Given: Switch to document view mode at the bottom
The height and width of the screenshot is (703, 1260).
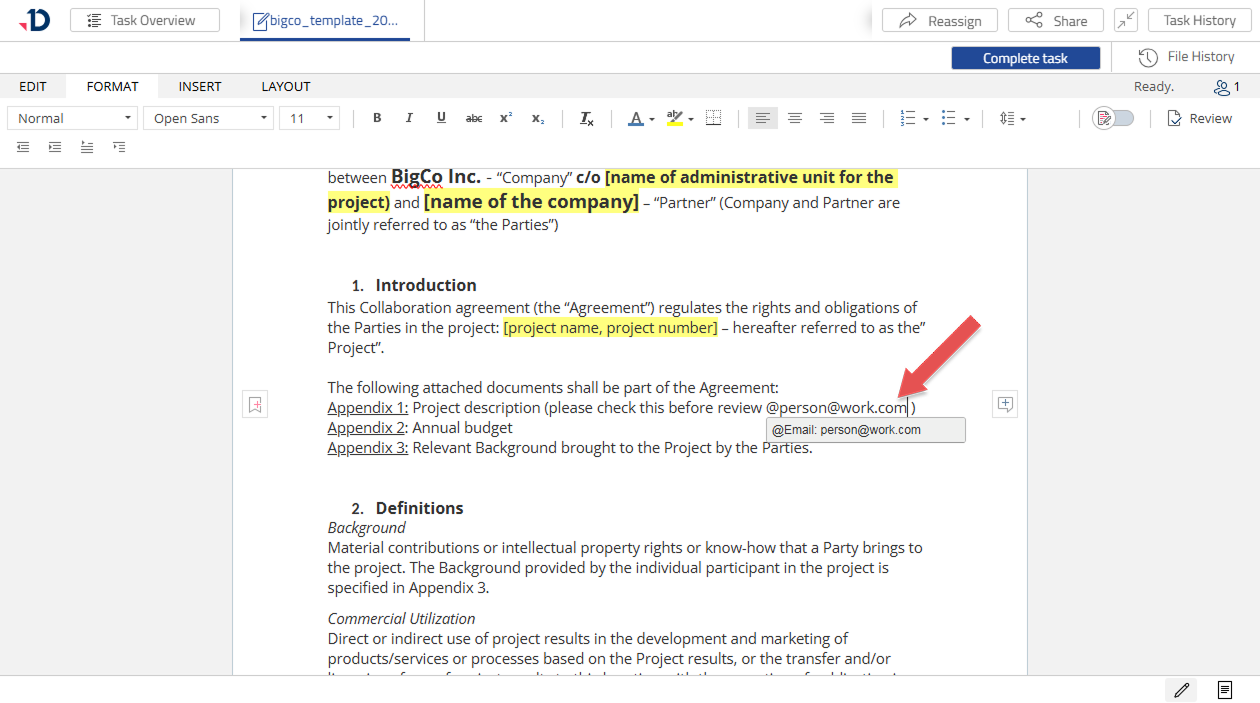Looking at the screenshot, I should point(1224,690).
